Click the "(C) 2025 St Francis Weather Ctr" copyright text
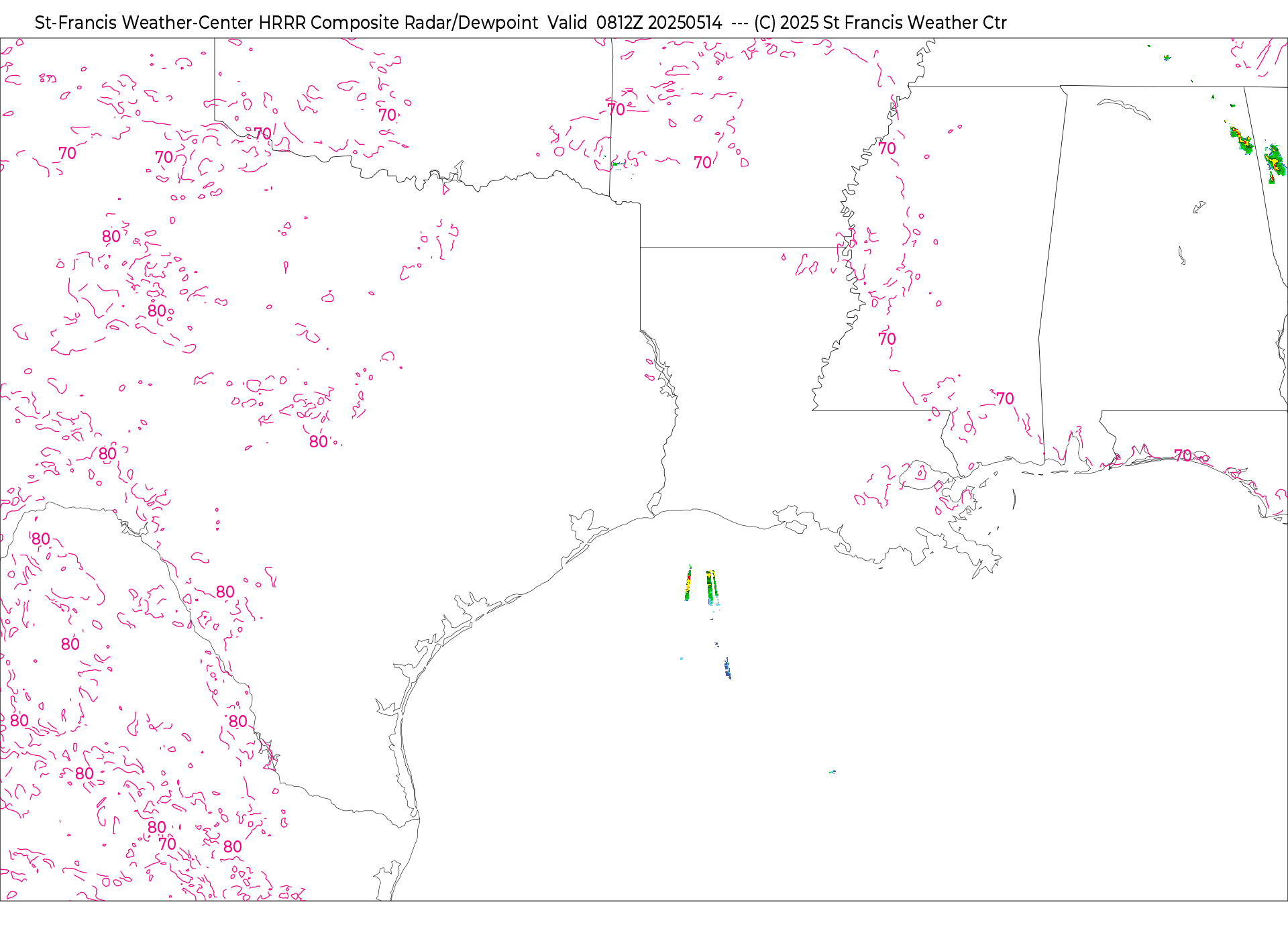The width and height of the screenshot is (1288, 939). click(880, 23)
